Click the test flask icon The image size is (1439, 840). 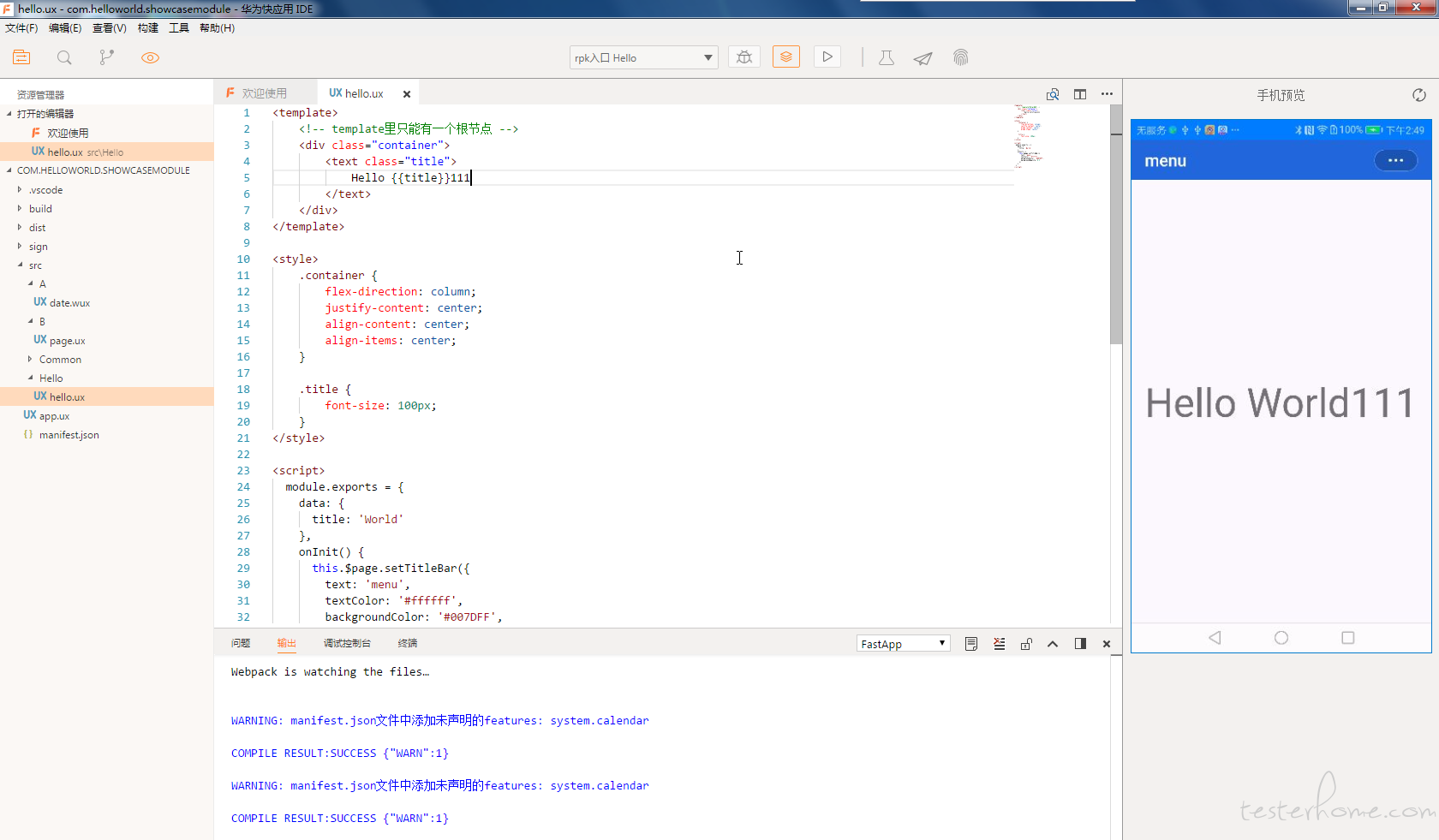click(x=887, y=57)
